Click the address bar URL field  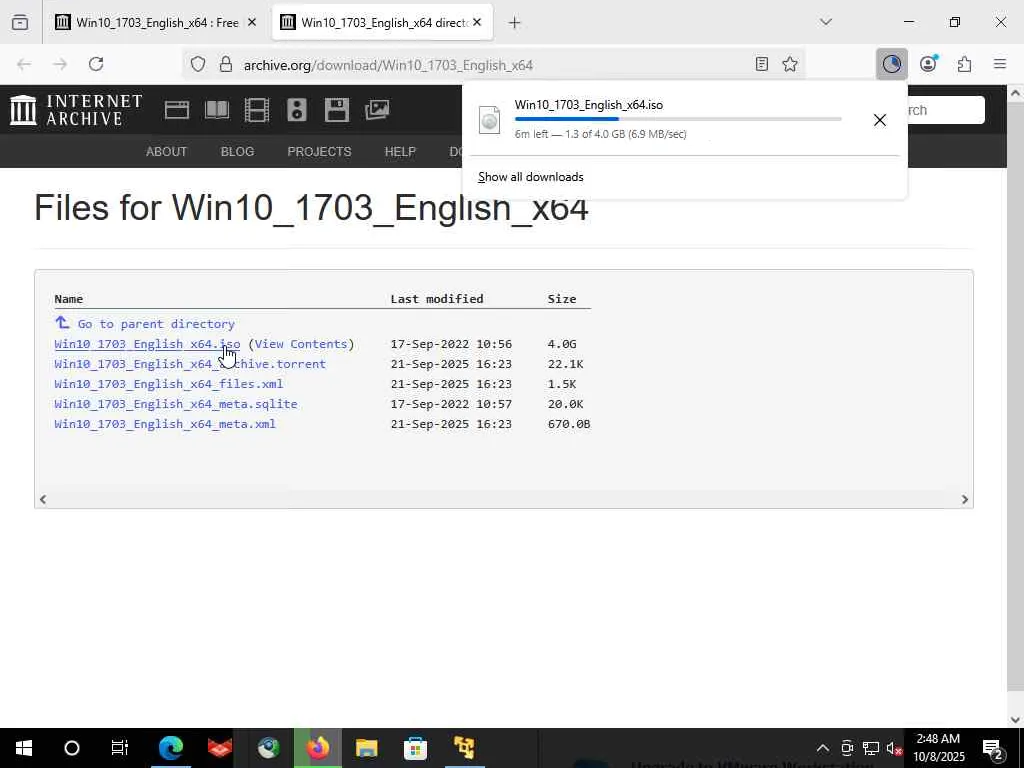[x=496, y=65]
